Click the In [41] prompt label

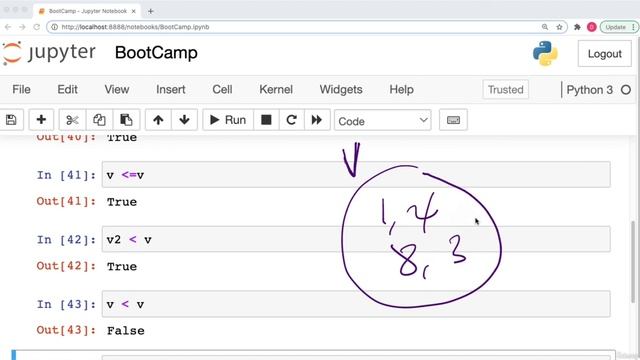coord(67,175)
